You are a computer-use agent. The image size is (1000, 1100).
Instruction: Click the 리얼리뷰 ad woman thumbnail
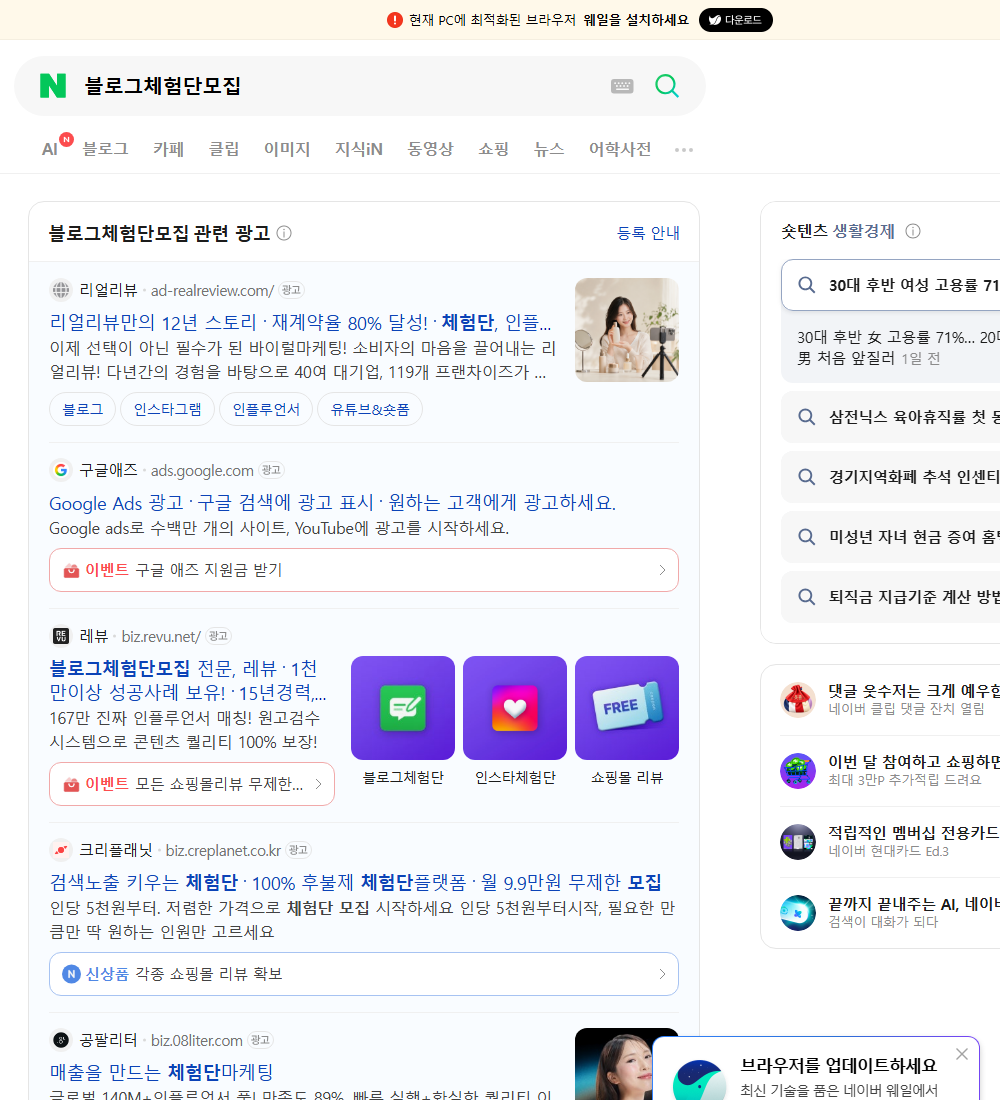[627, 330]
